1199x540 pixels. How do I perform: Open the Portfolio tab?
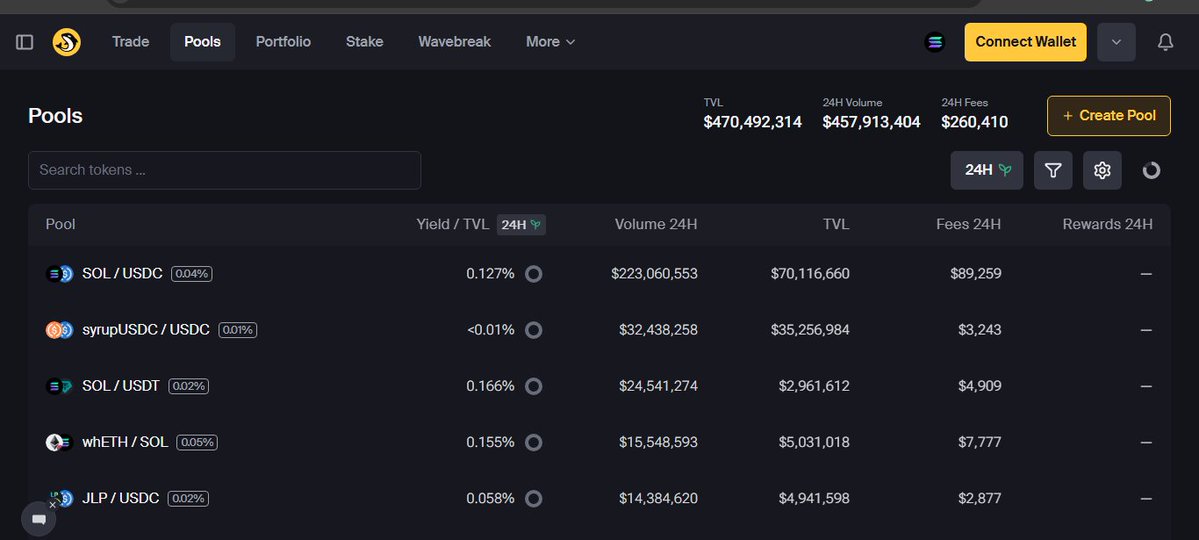[283, 42]
